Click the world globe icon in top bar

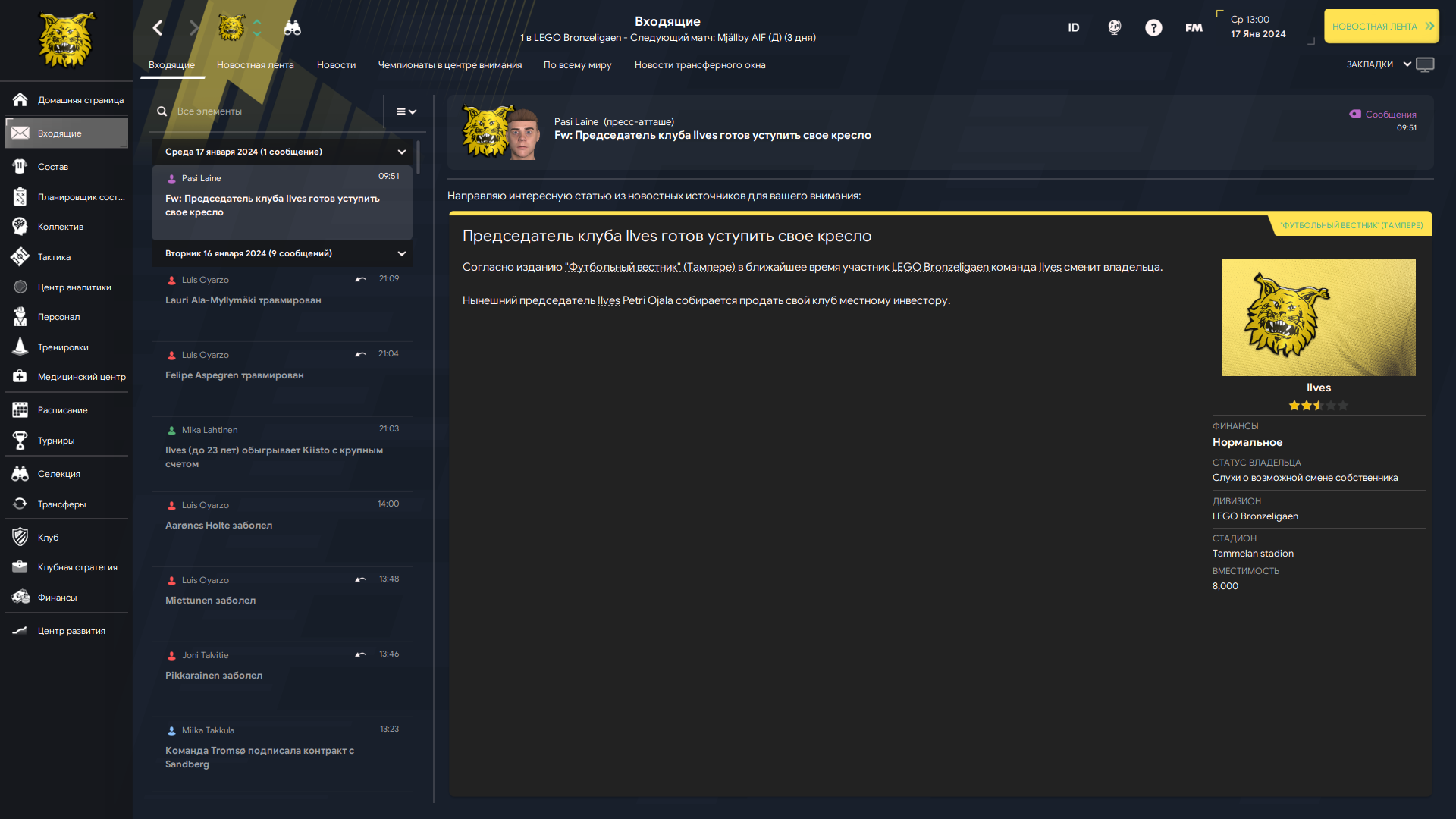[1114, 28]
